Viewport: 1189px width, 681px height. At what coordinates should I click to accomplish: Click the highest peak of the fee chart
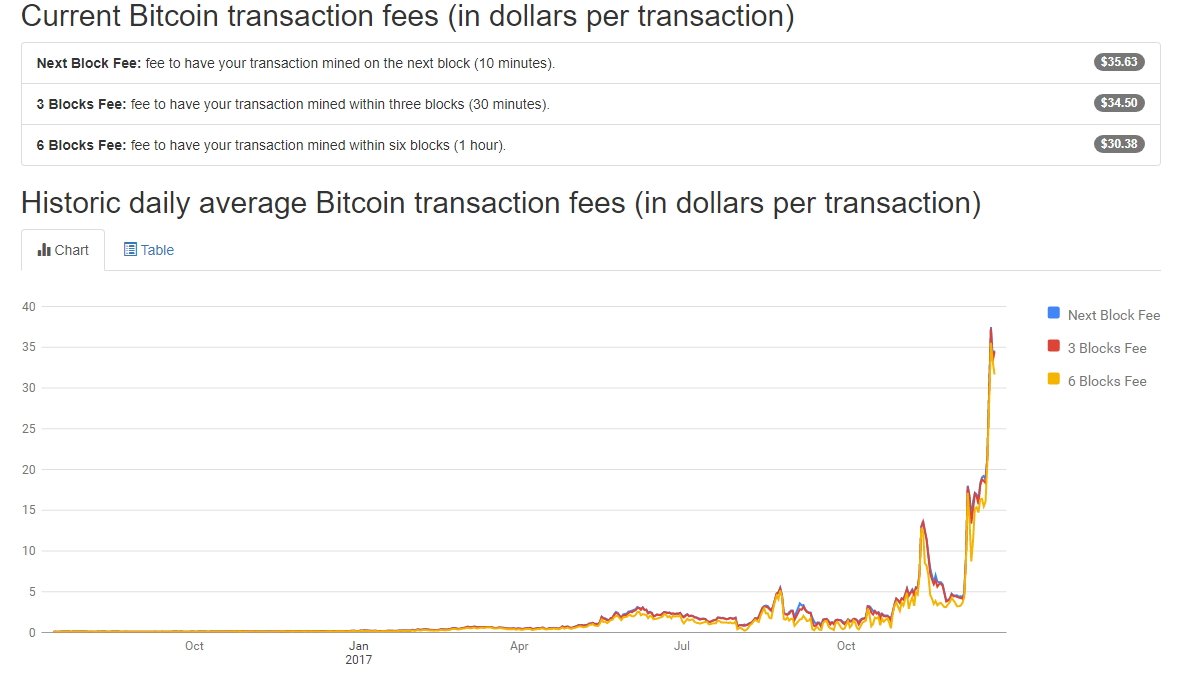990,329
